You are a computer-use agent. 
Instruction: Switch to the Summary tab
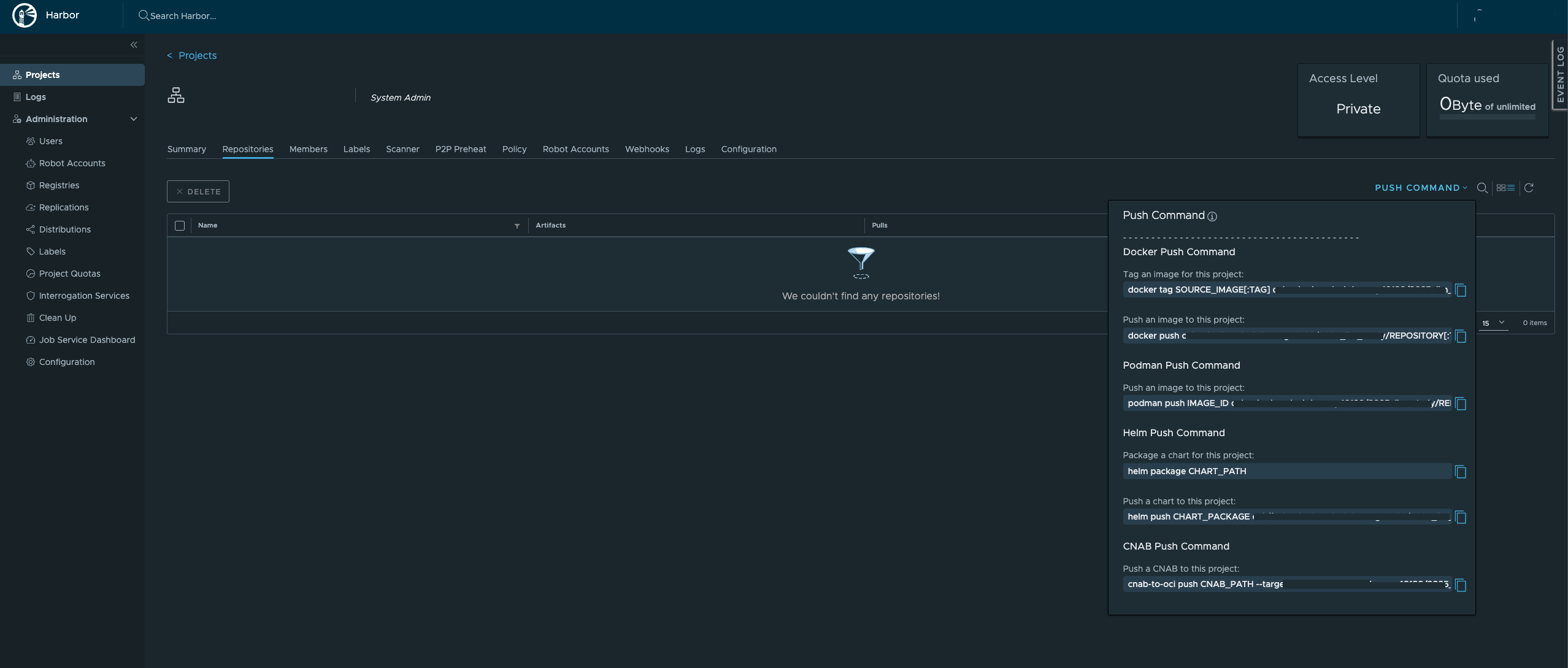(186, 149)
